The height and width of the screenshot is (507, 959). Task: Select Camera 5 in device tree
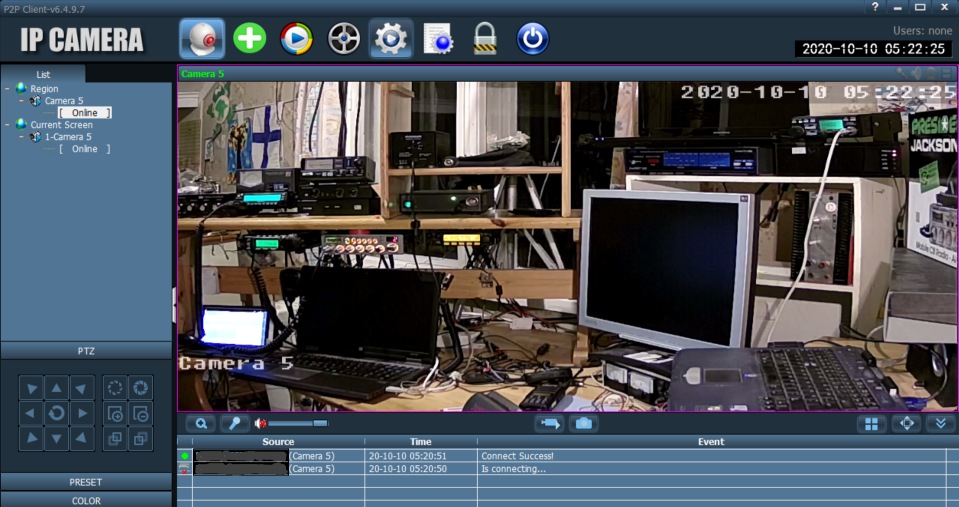[64, 101]
